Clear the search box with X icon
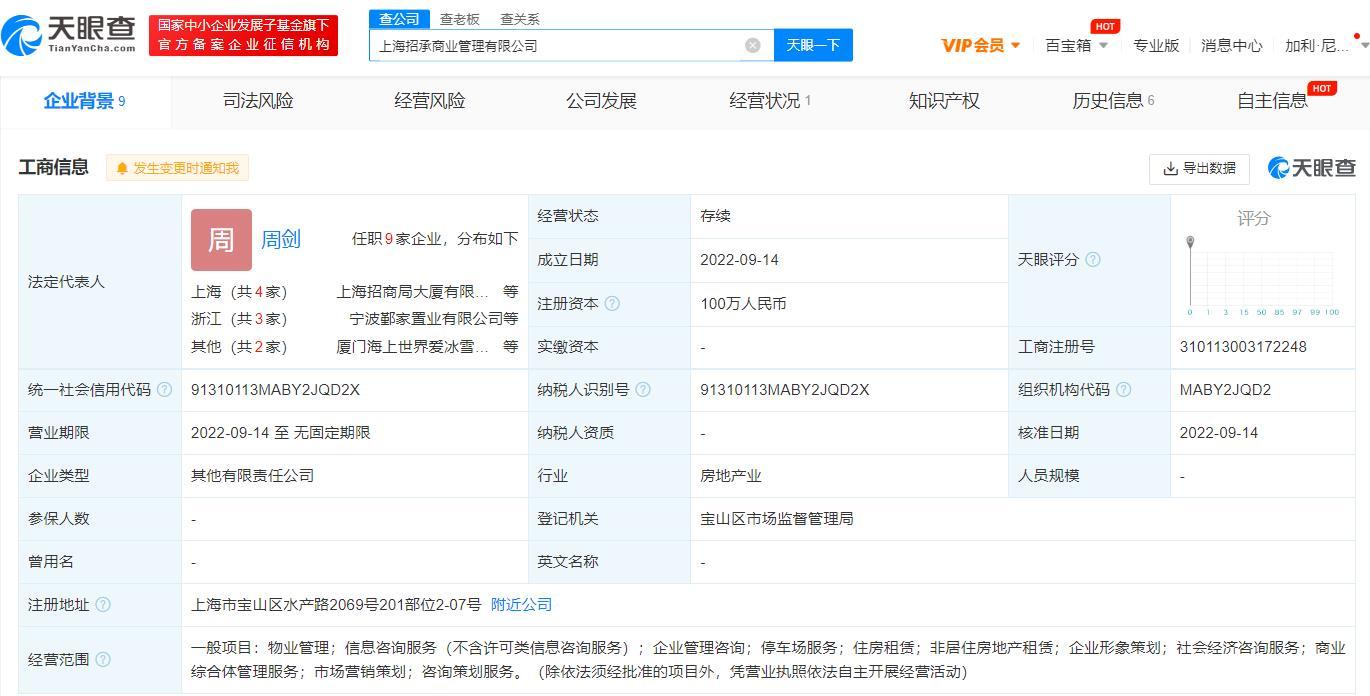The height and width of the screenshot is (696, 1370). click(x=753, y=45)
